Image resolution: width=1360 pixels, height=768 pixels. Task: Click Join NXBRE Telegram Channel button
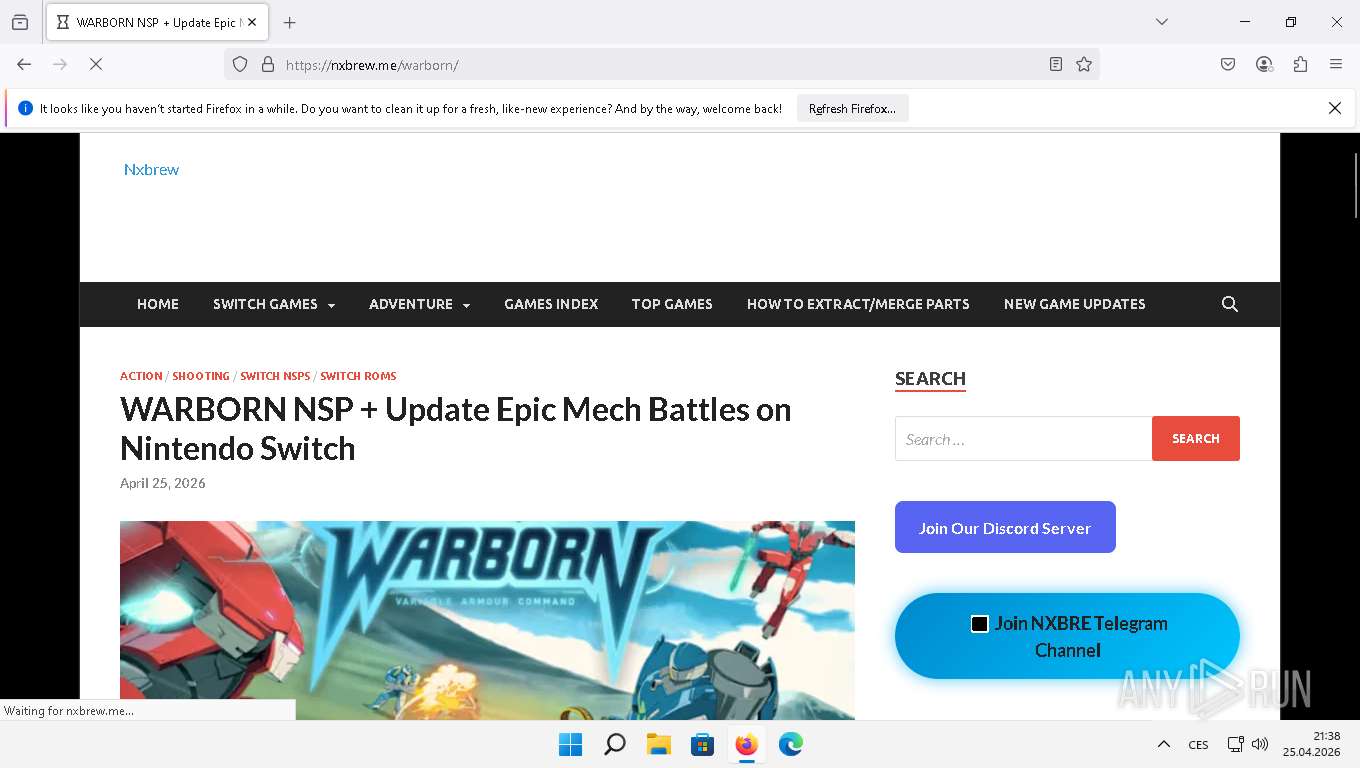(1067, 636)
